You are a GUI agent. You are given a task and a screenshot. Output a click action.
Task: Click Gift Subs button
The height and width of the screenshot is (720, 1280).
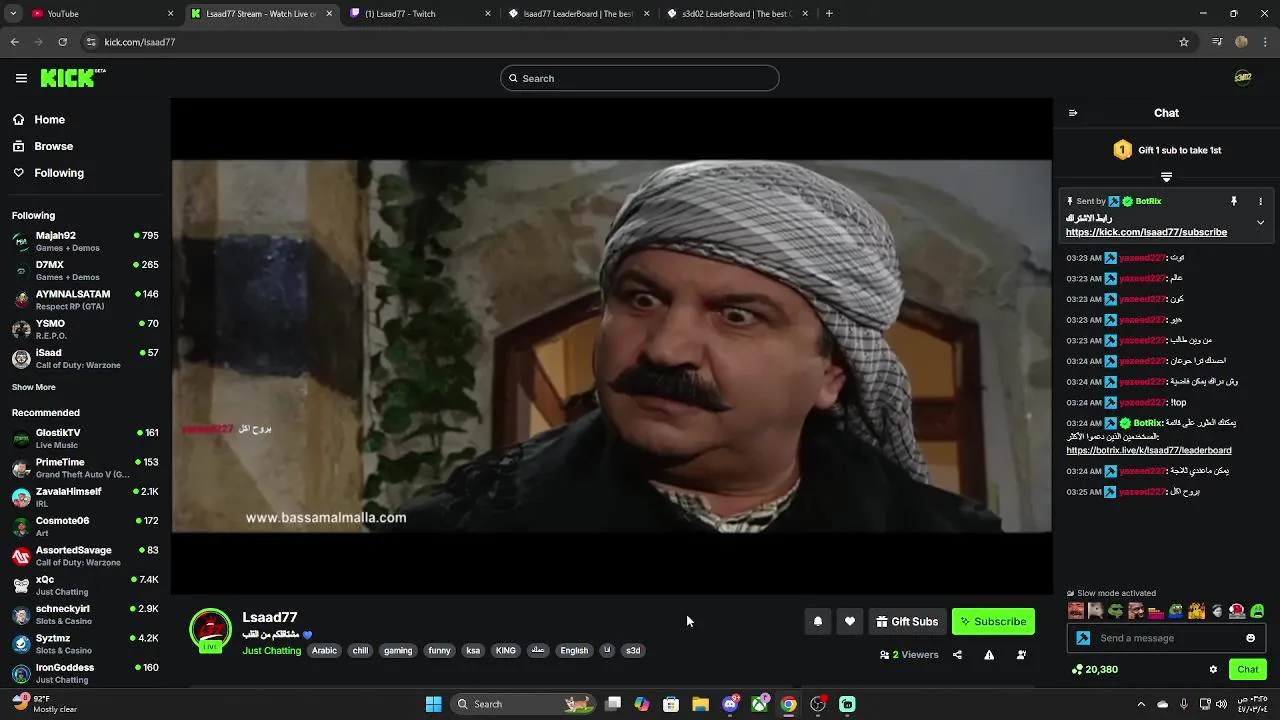coord(907,621)
